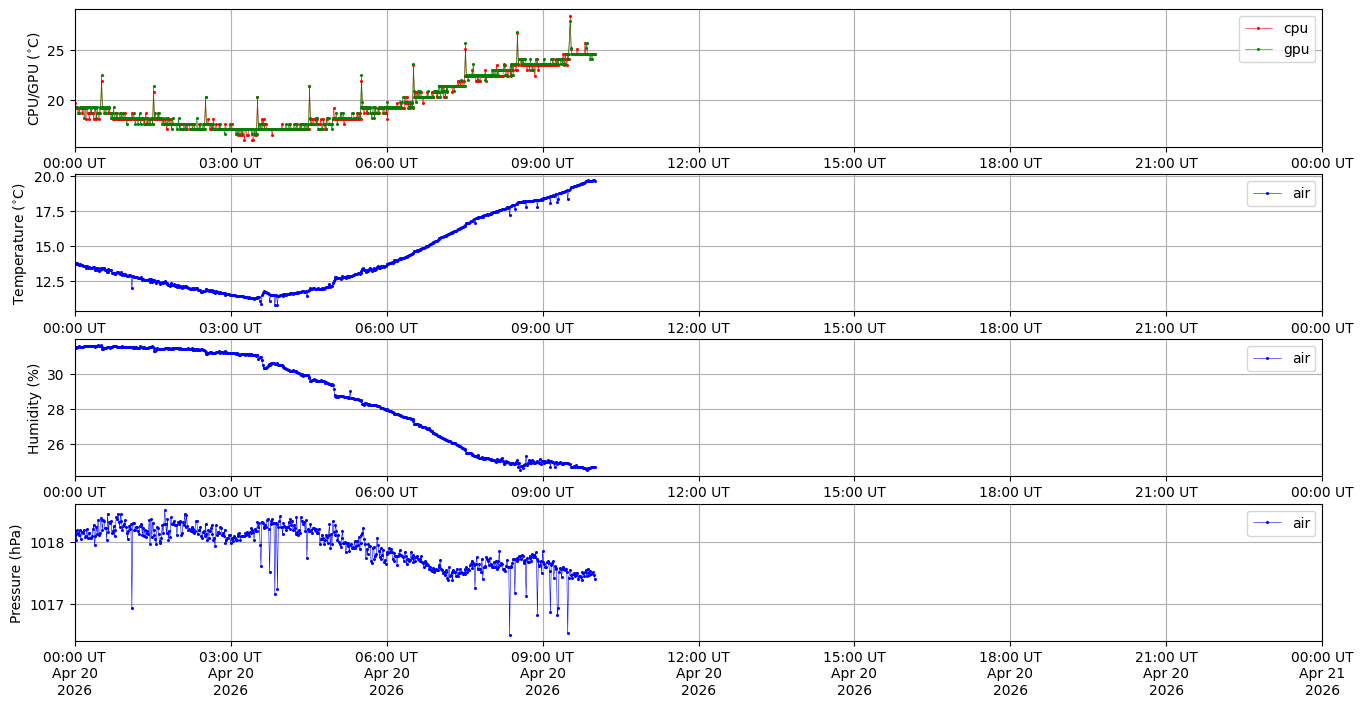Image resolution: width=1363 pixels, height=707 pixels.
Task: Click the 18:00 UT tick below the CPU/GPU plot
Action: 1009,162
